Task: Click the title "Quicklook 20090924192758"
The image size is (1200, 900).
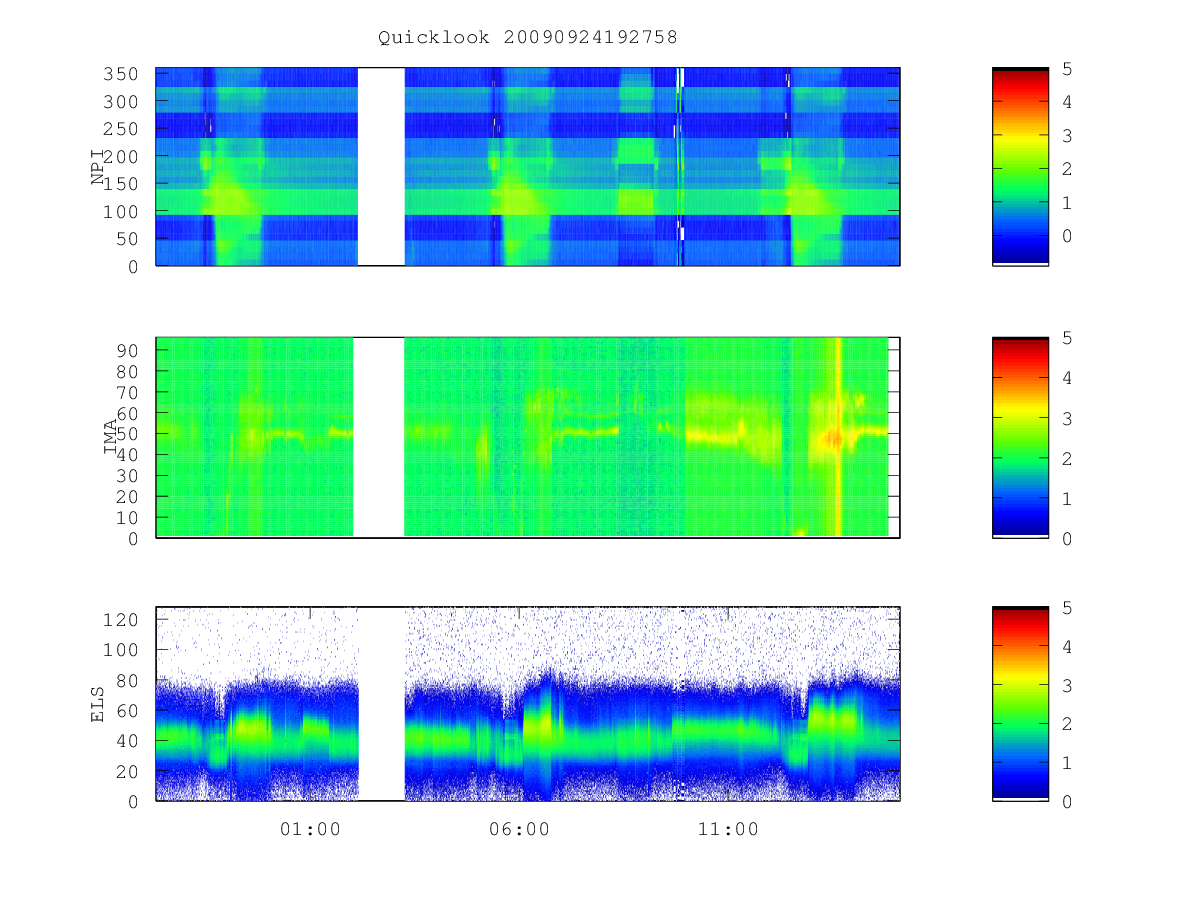Action: [527, 38]
